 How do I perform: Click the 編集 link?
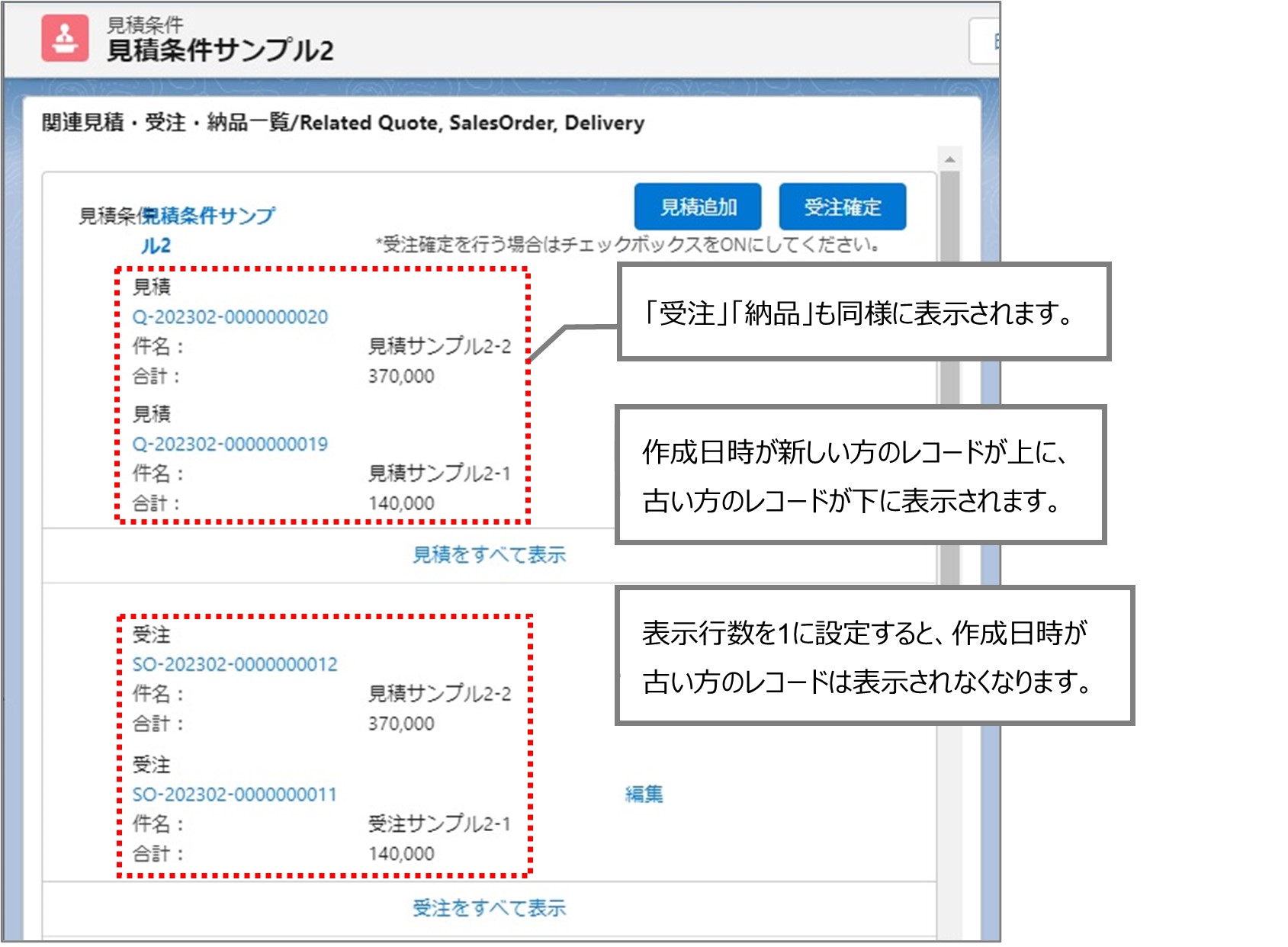[x=644, y=795]
